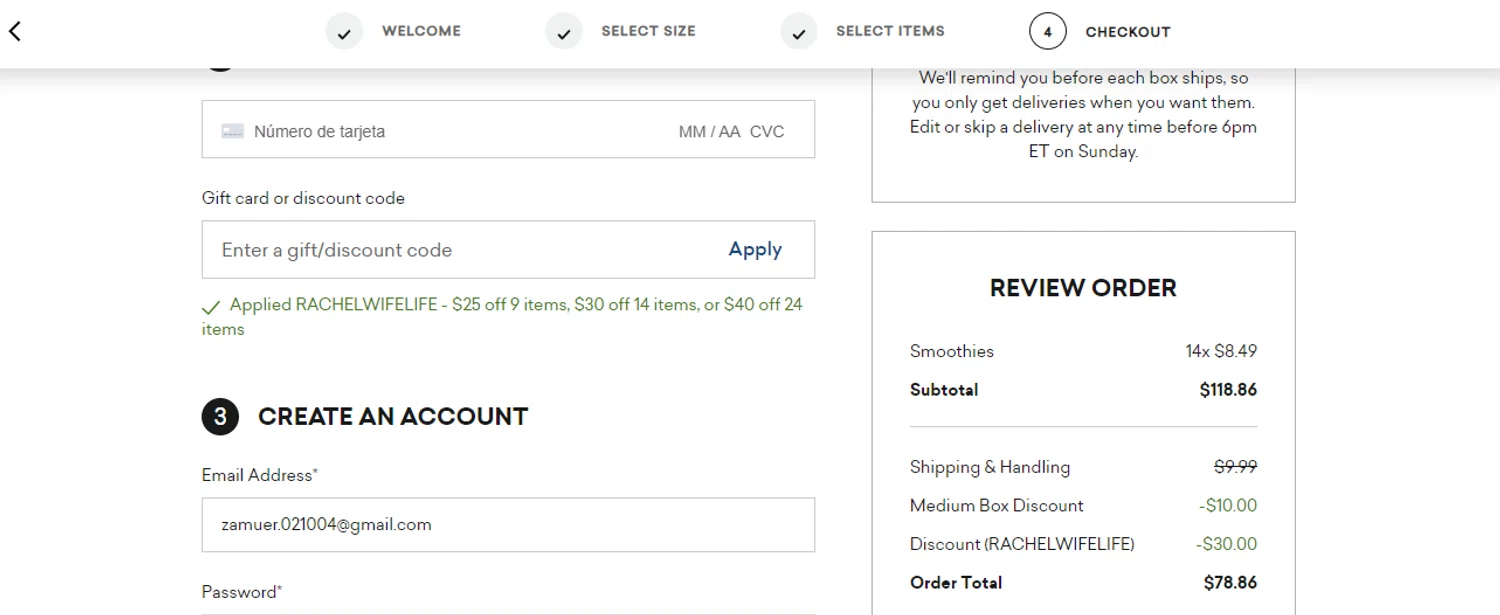Click the Email Address input field
1500x615 pixels.
pyautogui.click(x=508, y=525)
